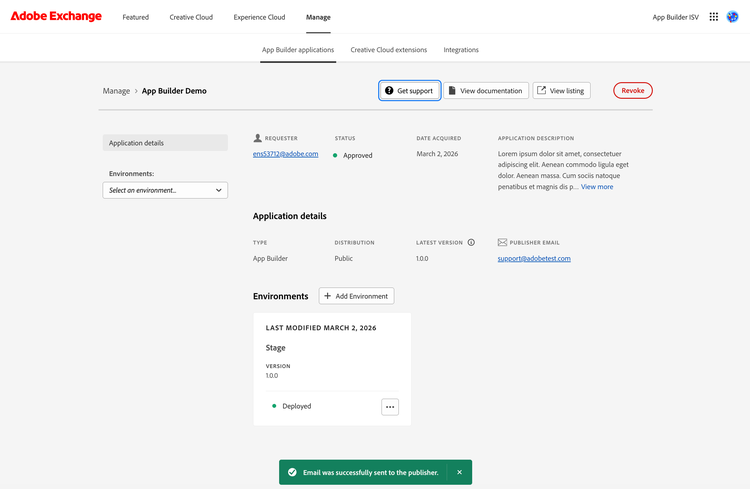The width and height of the screenshot is (750, 489).
Task: Switch to Creative Cloud extensions tab
Action: click(x=388, y=50)
